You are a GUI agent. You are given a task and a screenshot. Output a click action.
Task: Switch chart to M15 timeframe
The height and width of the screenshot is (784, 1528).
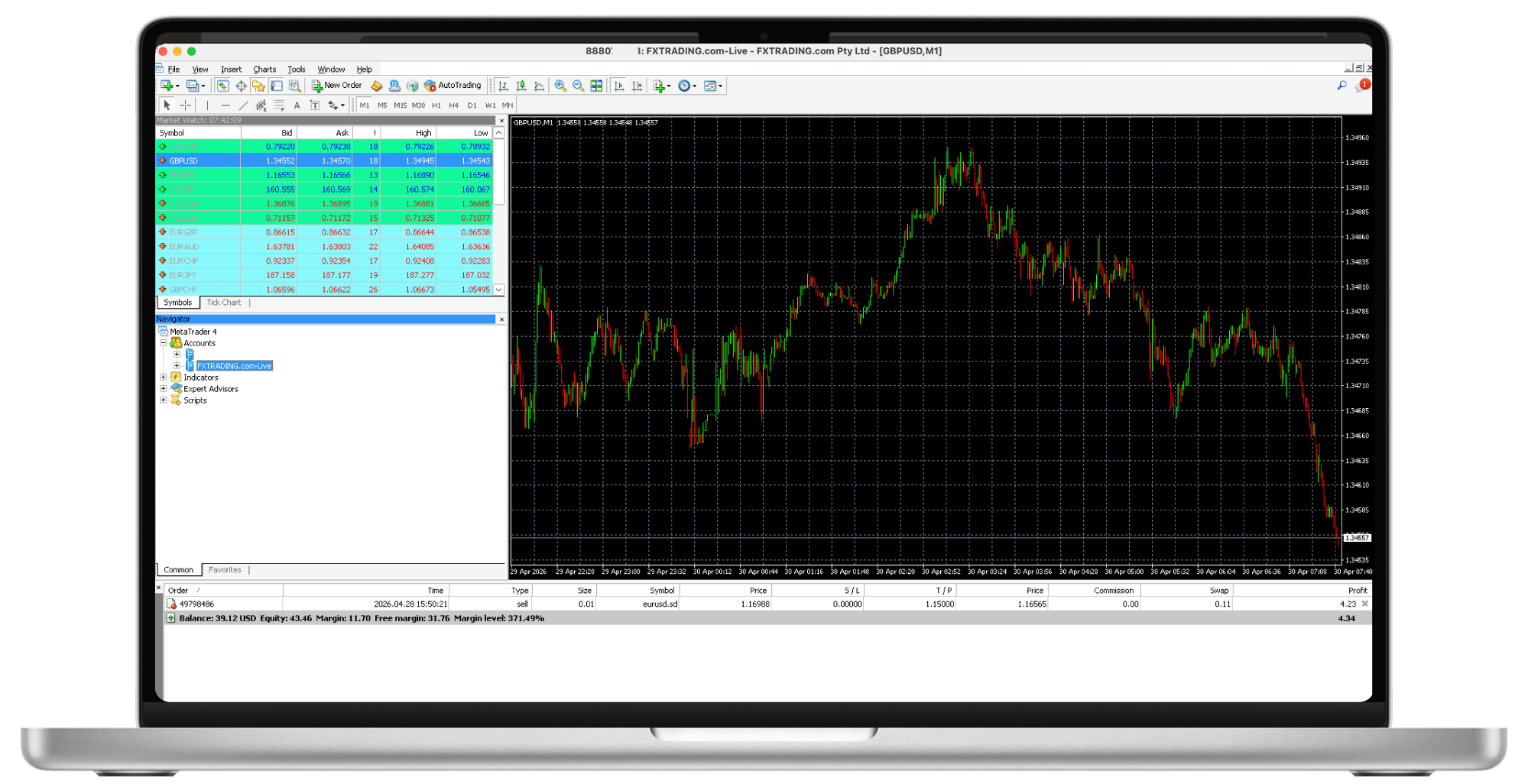[x=401, y=105]
